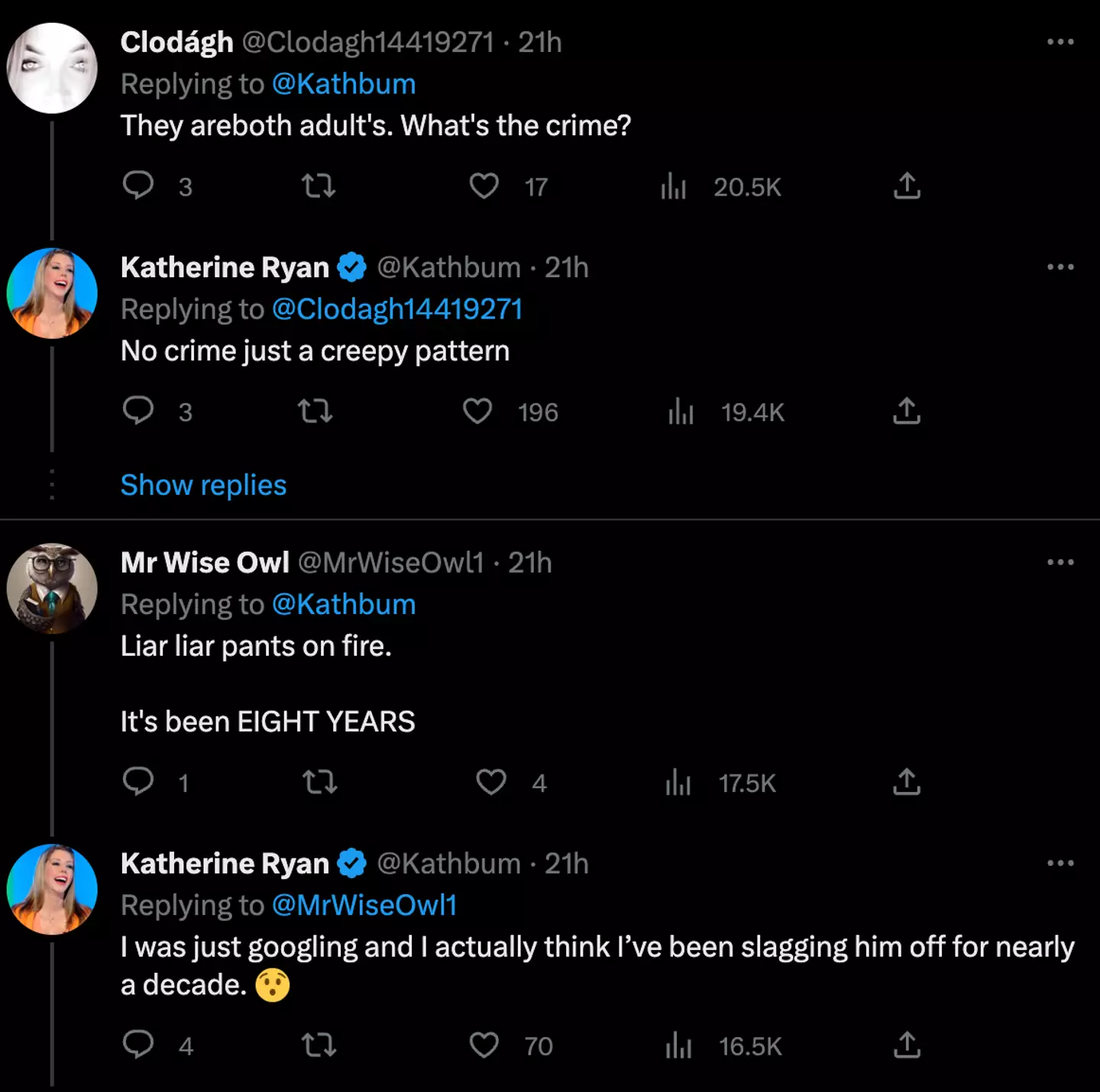Viewport: 1100px width, 1092px height.
Task: Open the @Clodagh14419271 mention link
Action: (x=397, y=309)
